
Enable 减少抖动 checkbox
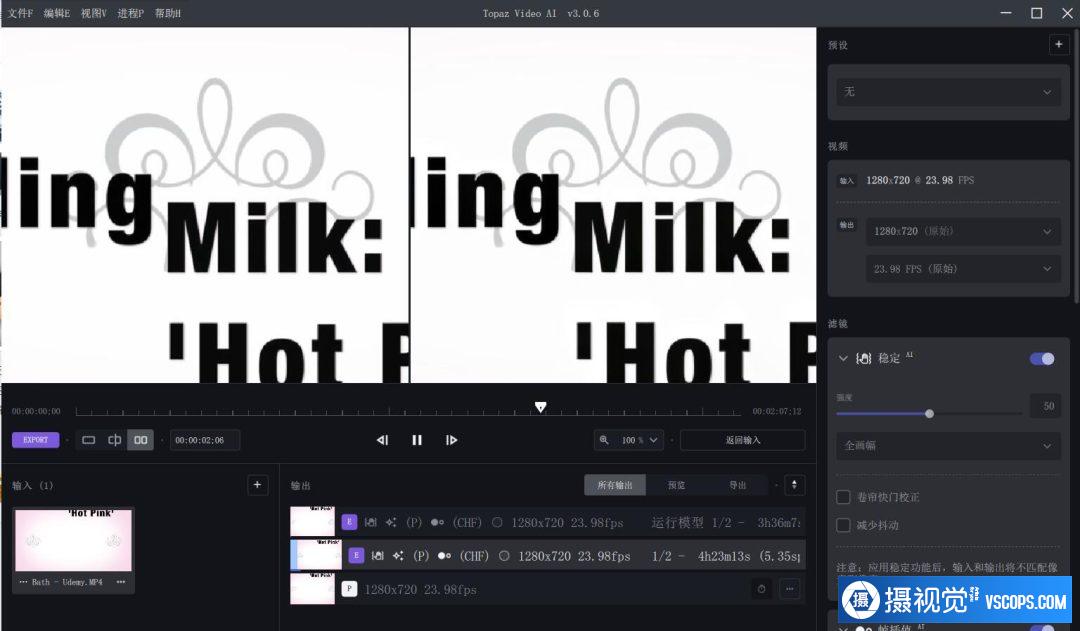[843, 525]
